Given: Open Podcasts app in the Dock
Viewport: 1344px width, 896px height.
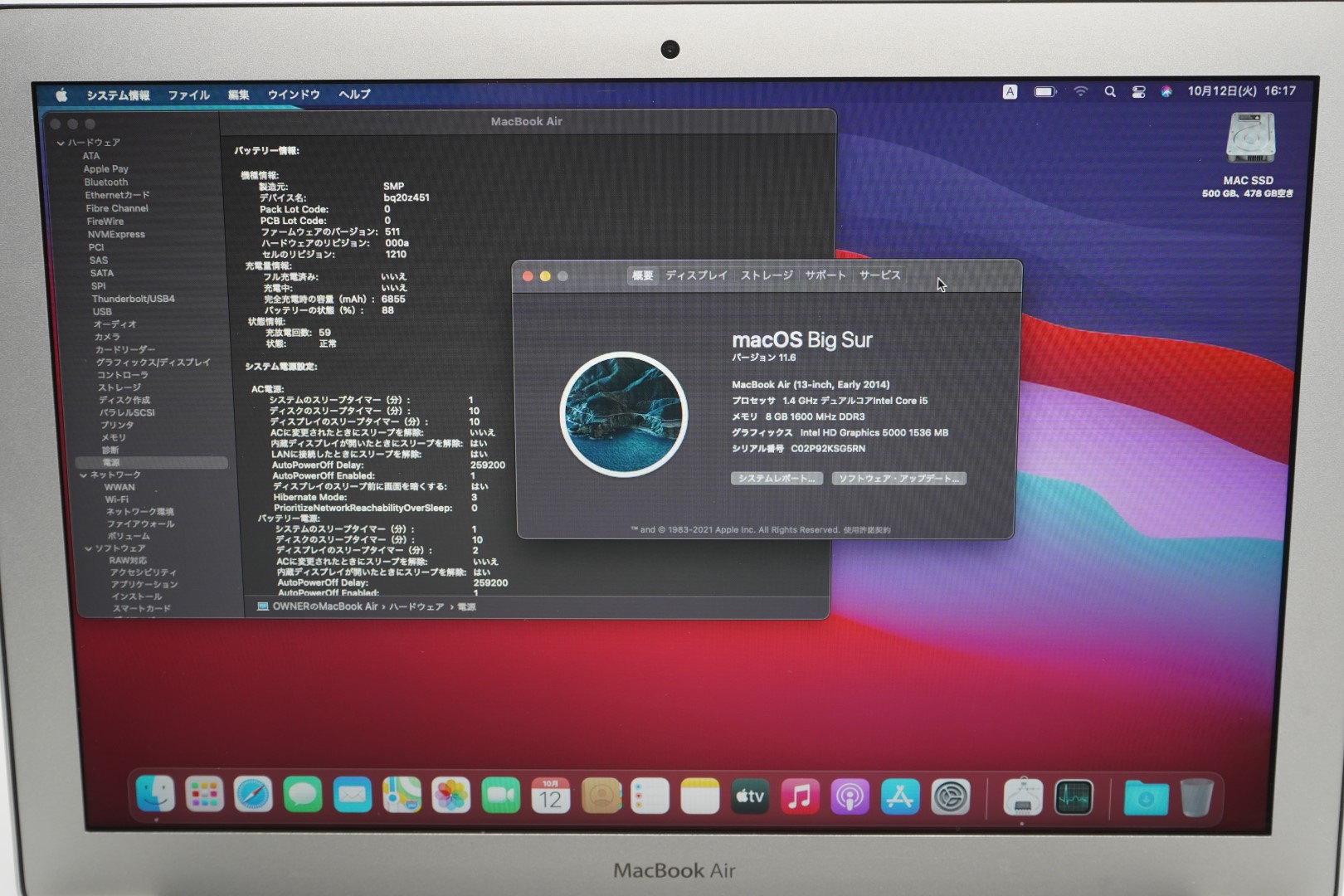Looking at the screenshot, I should coord(850,796).
